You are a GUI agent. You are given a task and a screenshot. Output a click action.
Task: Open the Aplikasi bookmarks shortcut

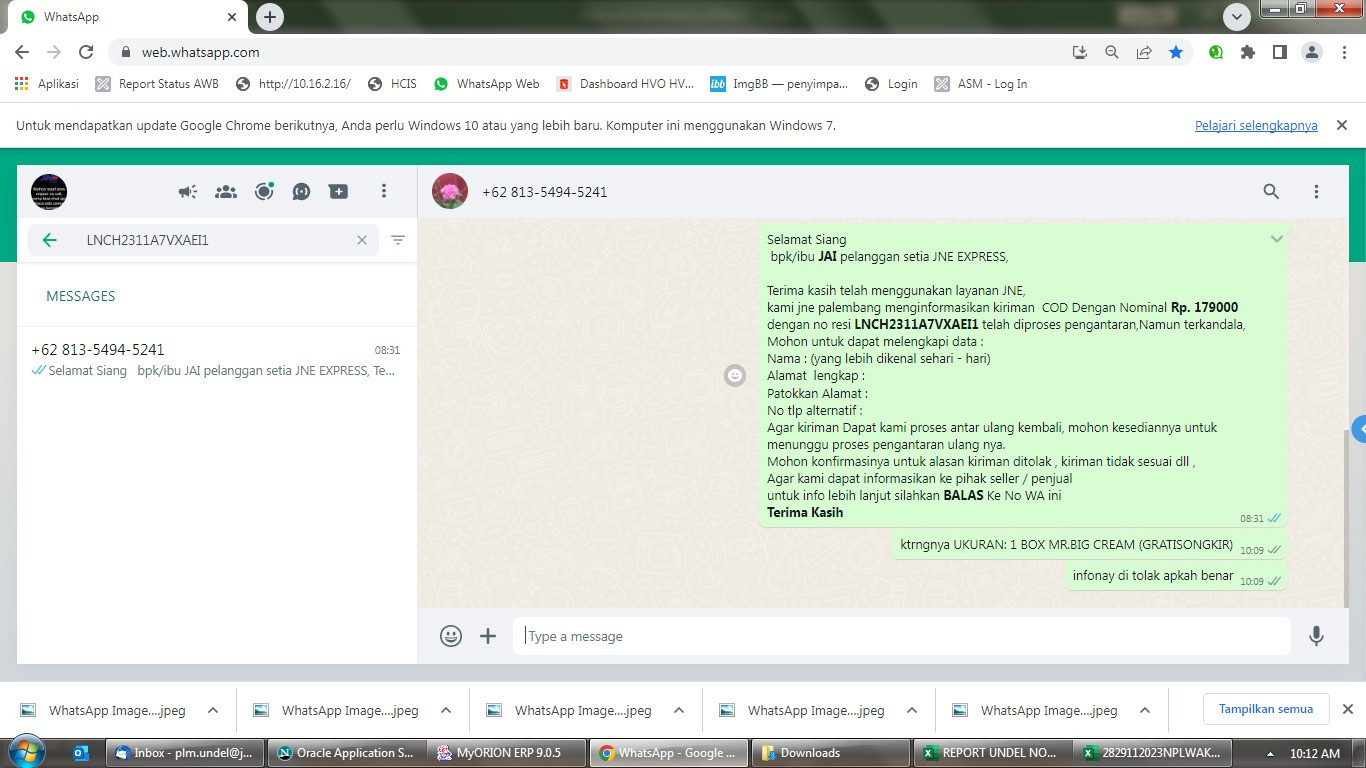click(46, 84)
